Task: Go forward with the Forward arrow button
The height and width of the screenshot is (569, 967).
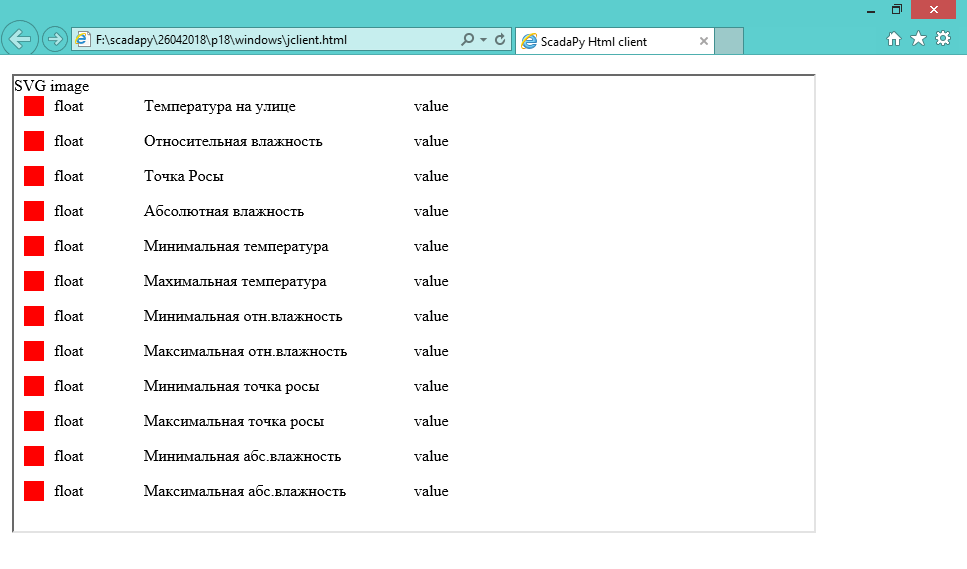Action: point(55,39)
